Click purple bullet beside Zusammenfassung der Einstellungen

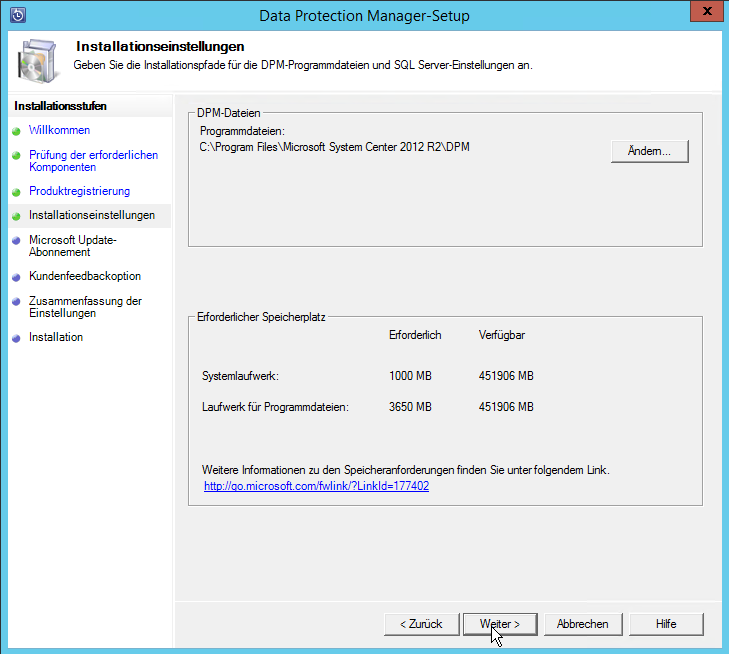[17, 301]
